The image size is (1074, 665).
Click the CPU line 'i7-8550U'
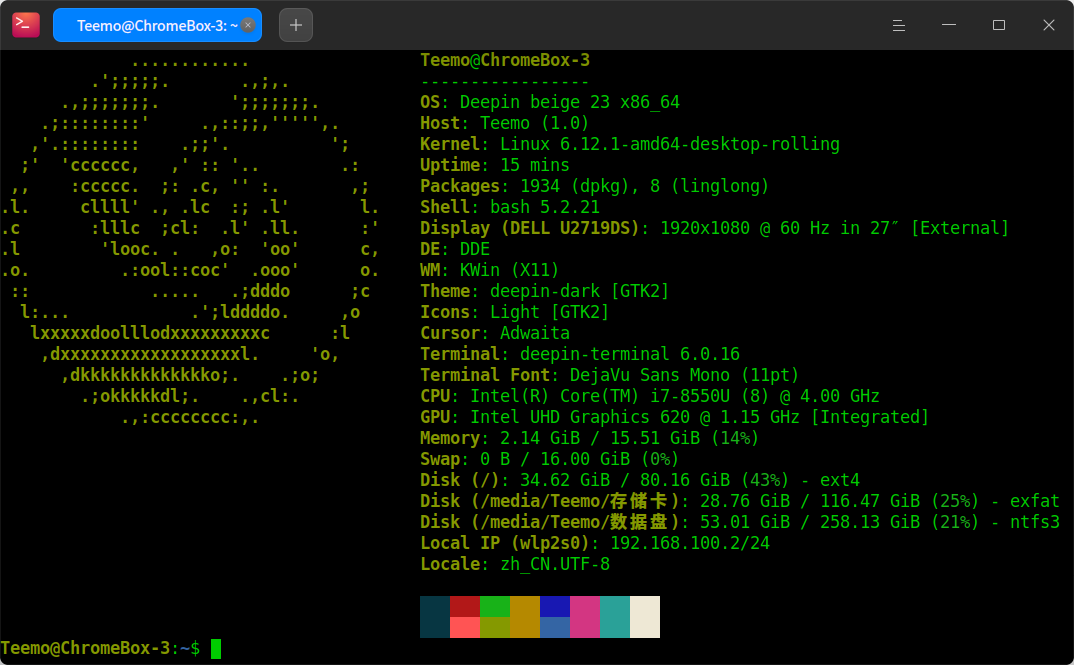coord(650,396)
